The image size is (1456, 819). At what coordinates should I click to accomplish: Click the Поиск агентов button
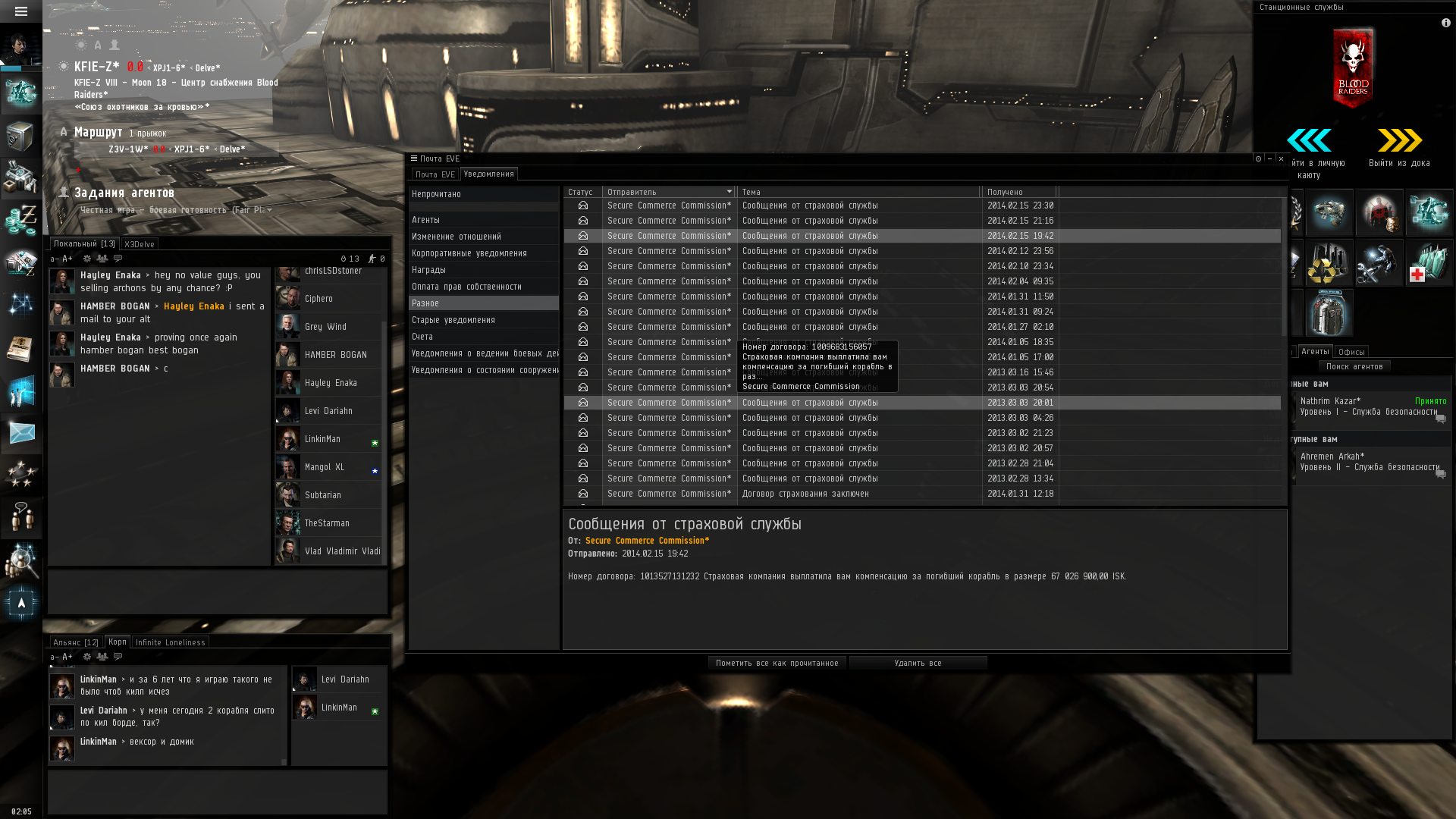click(x=1354, y=366)
